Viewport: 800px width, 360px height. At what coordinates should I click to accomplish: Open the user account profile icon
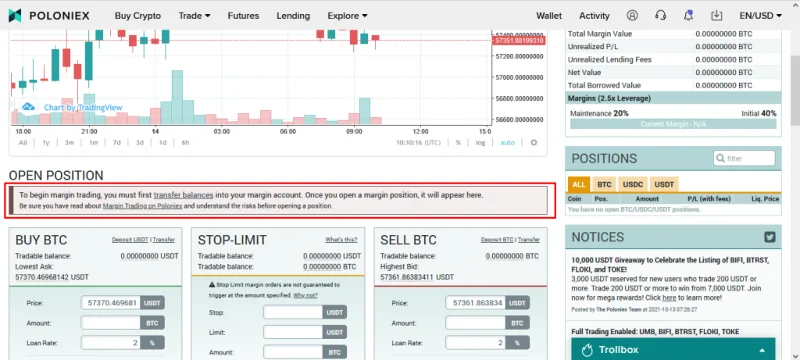[x=632, y=15]
